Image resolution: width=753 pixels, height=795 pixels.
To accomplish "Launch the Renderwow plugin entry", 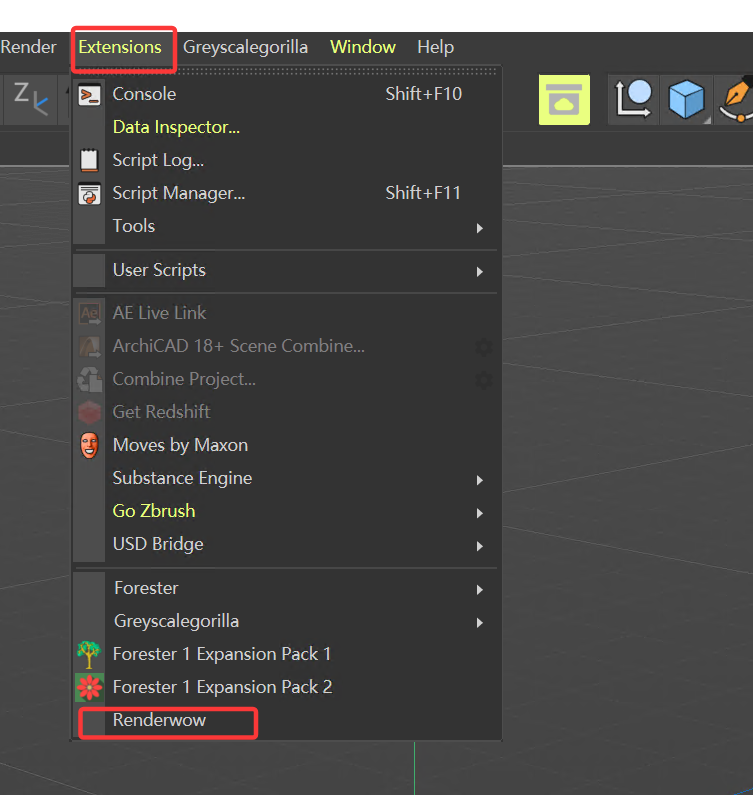I will [287, 720].
